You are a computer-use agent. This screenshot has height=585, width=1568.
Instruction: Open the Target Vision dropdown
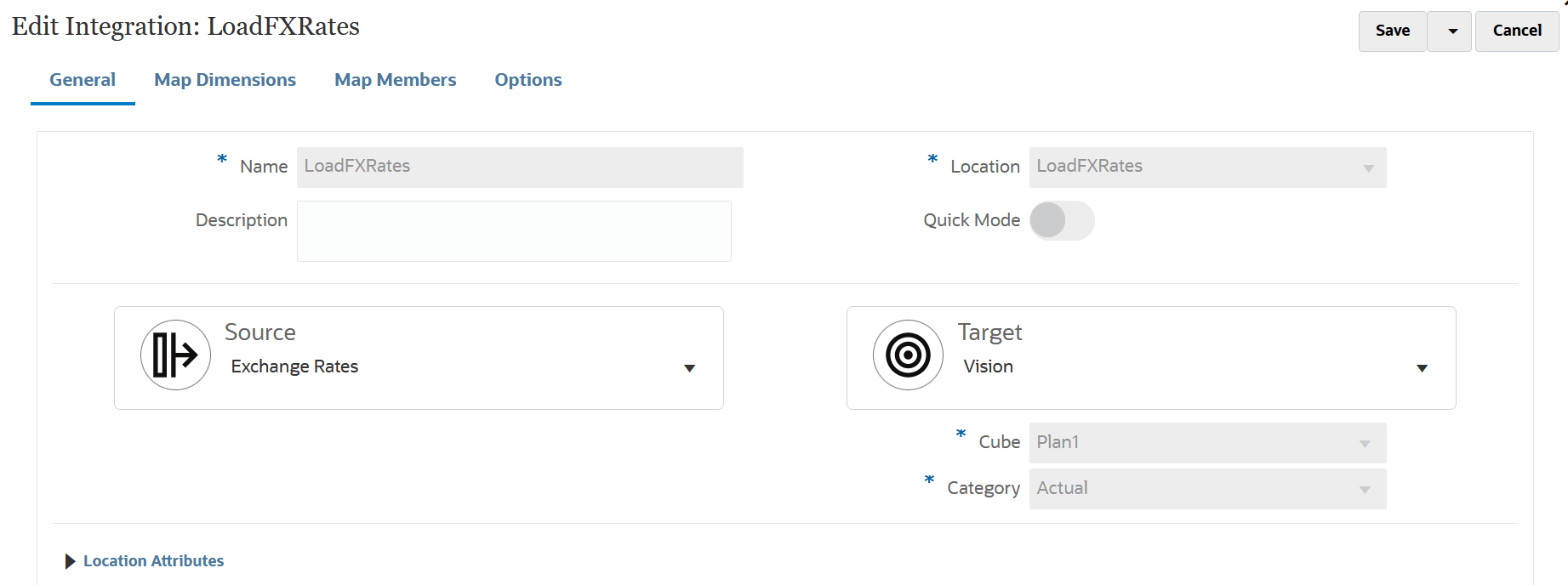coord(1422,368)
